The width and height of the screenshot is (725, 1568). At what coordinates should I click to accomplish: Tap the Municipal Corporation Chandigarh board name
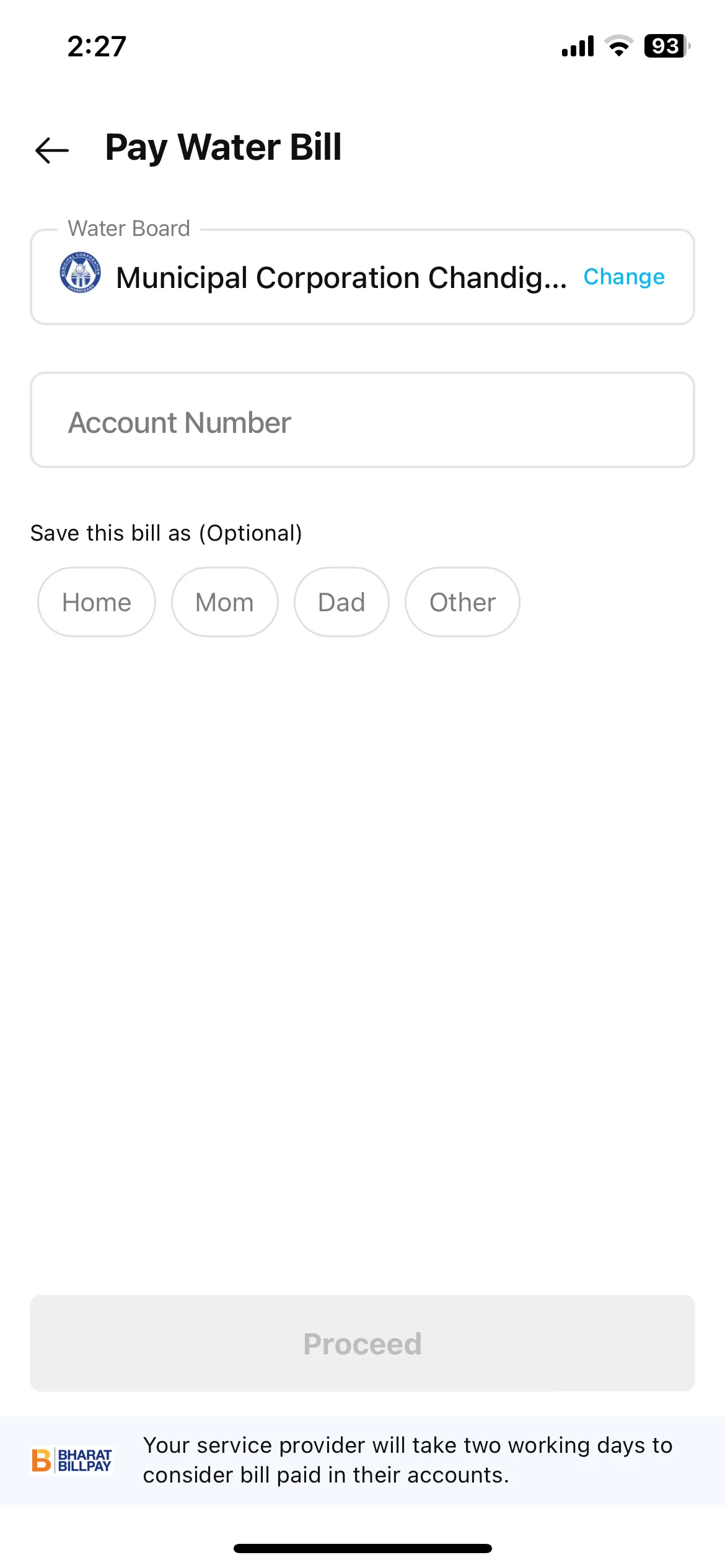pos(341,277)
